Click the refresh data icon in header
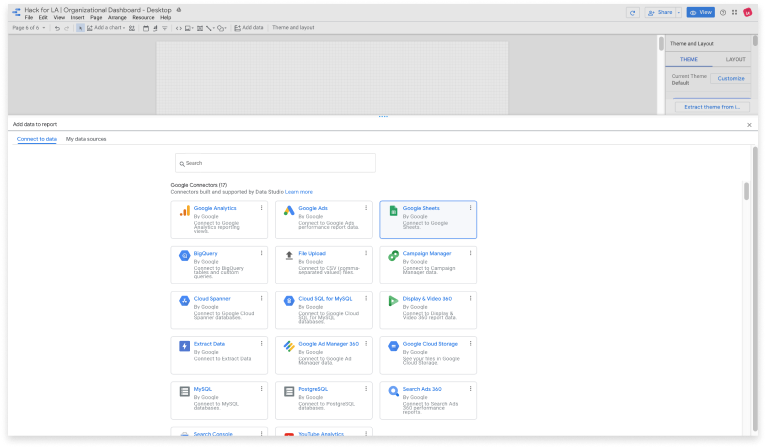 click(x=632, y=13)
